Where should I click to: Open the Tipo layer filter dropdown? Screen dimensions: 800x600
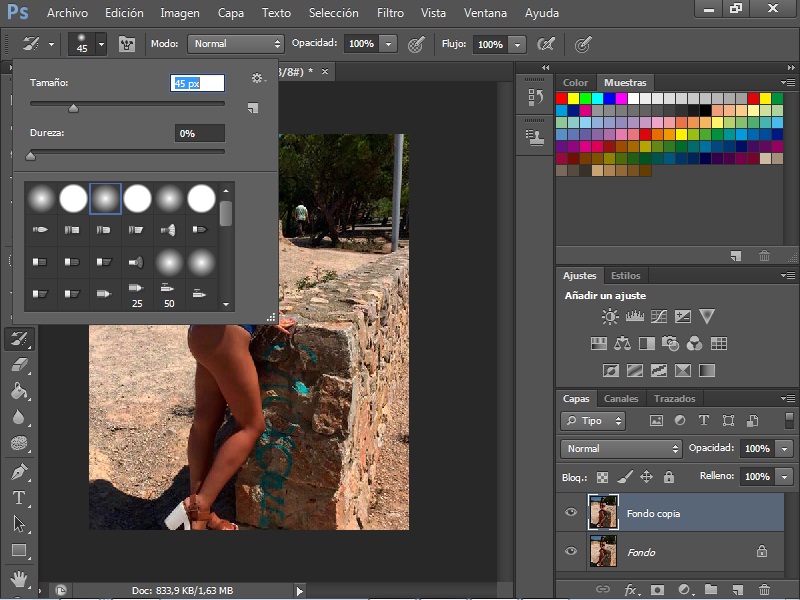pyautogui.click(x=593, y=421)
